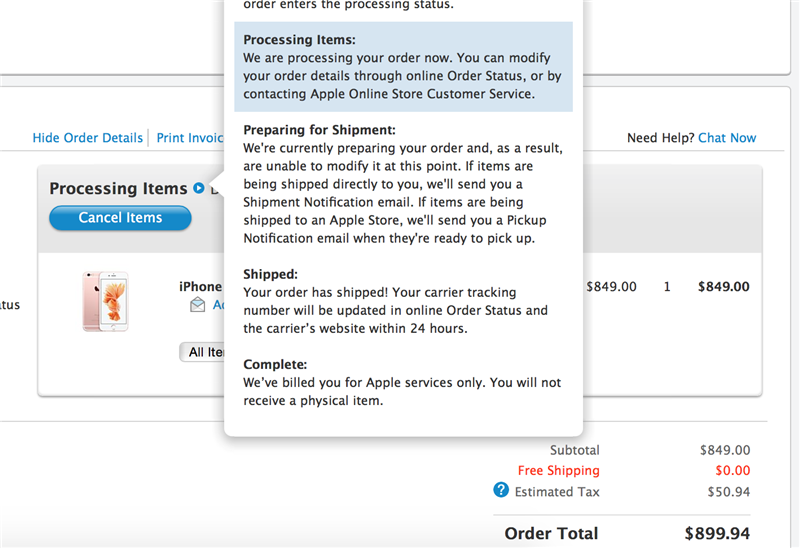Click the blue arrow icon beside Processing Items
The width and height of the screenshot is (800, 548).
[198, 188]
